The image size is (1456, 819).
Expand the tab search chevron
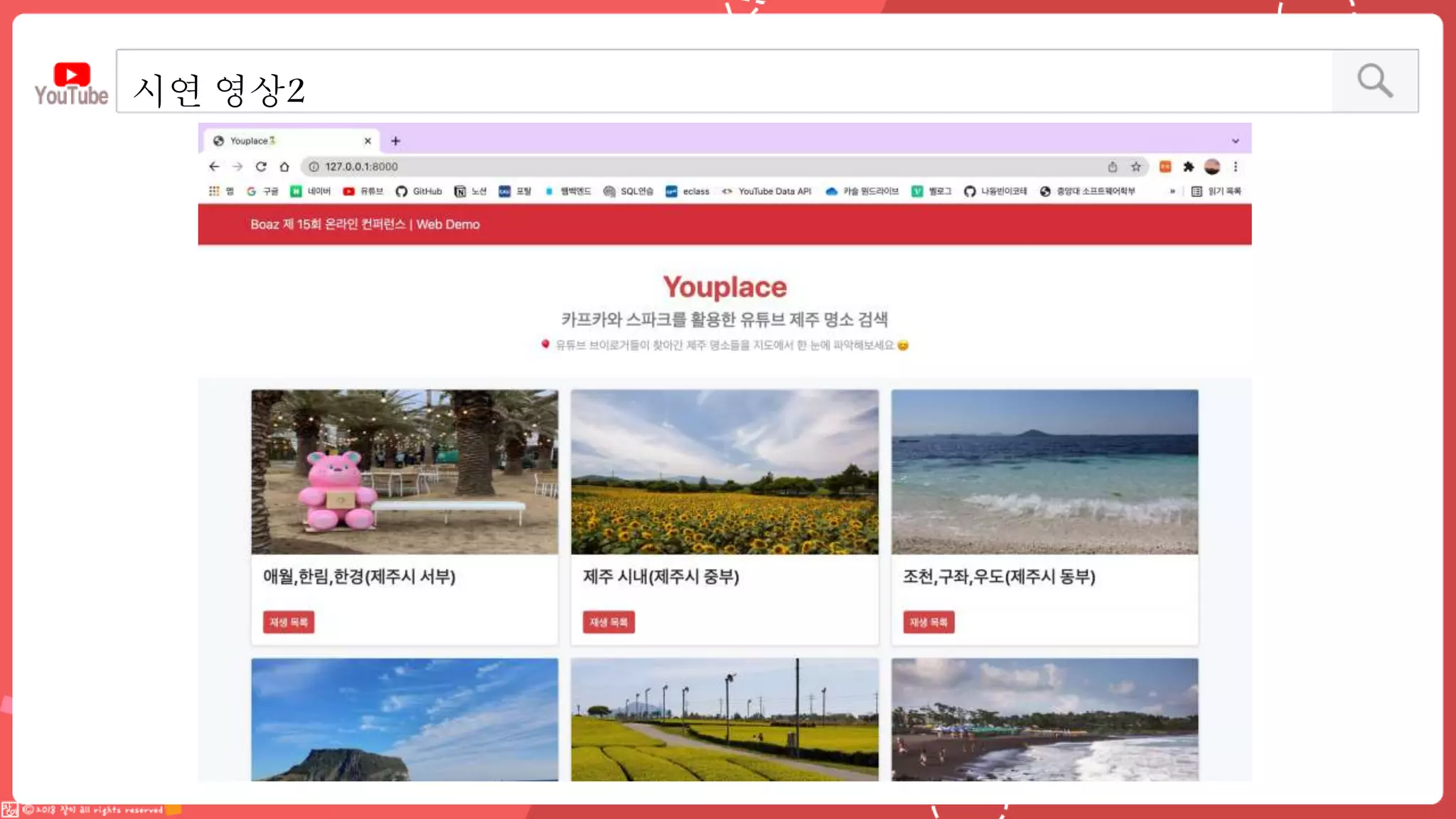pos(1236,141)
